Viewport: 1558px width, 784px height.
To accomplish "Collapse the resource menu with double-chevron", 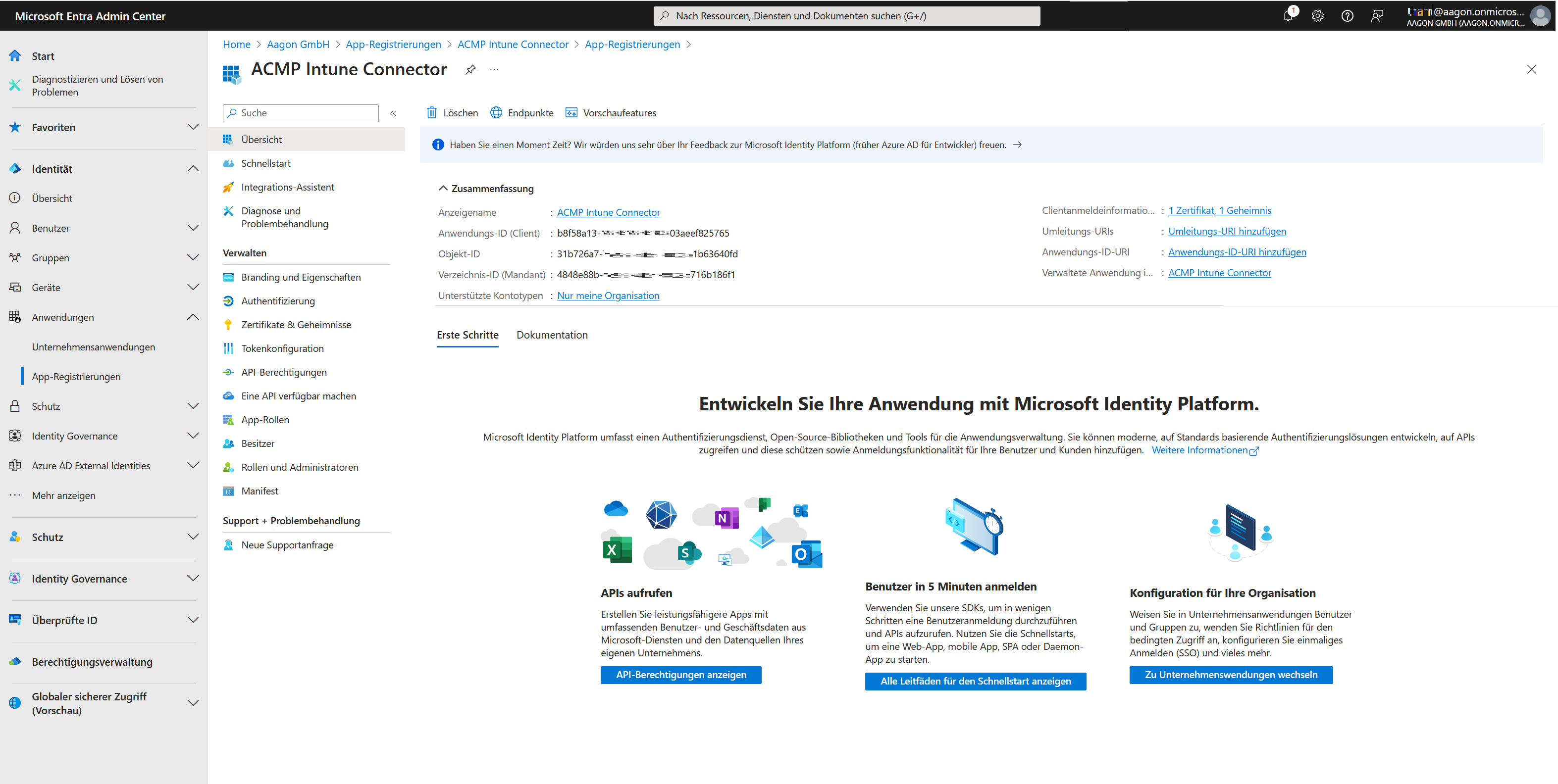I will (x=393, y=113).
